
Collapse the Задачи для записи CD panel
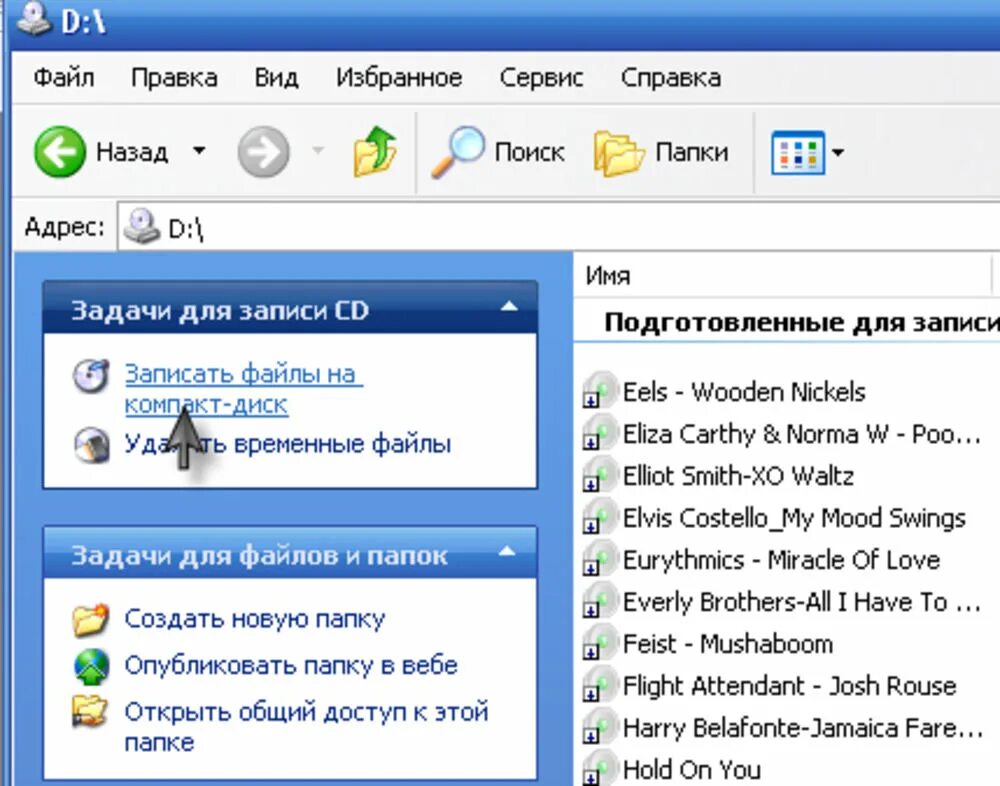coord(509,307)
